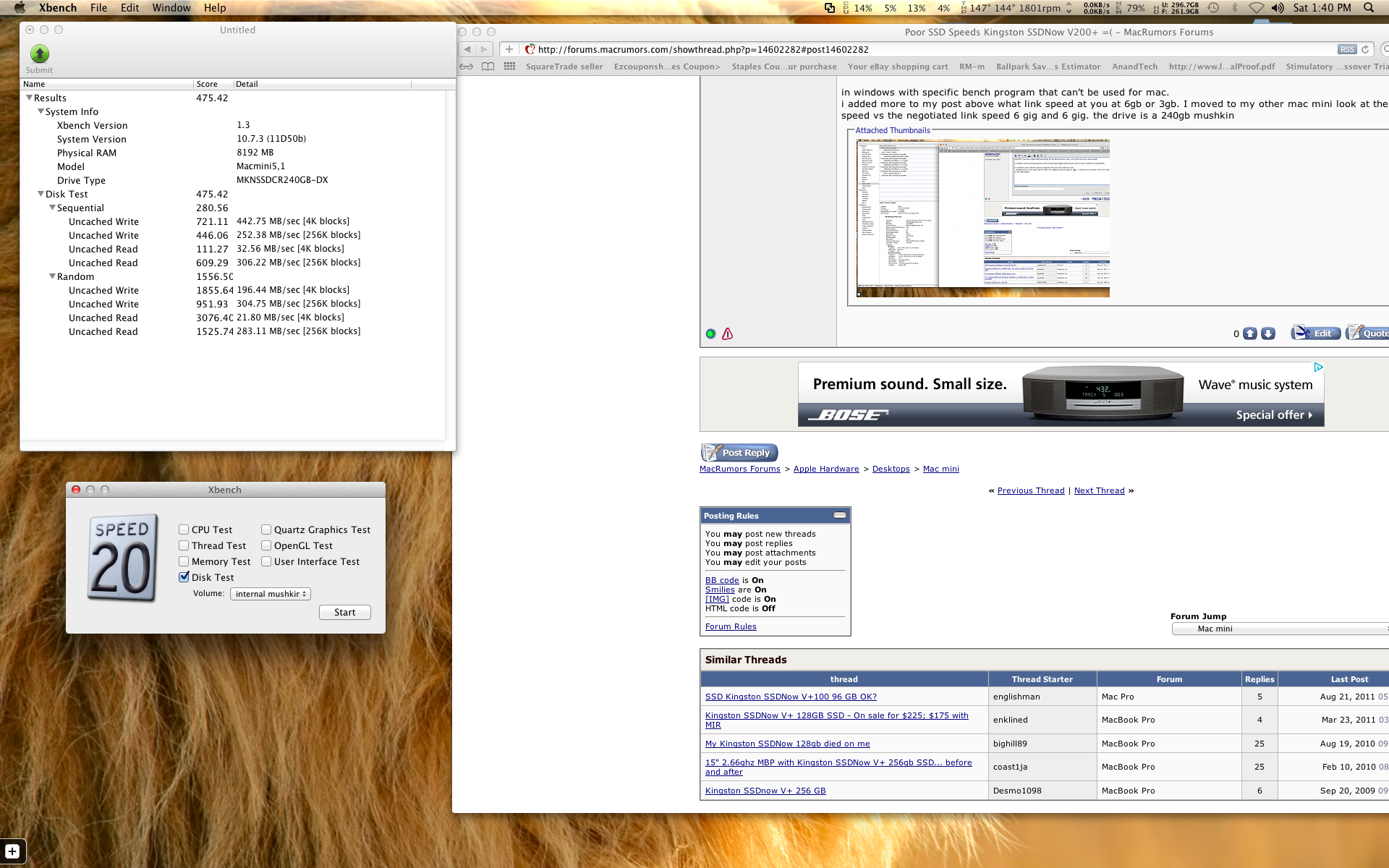
Task: Uncheck the Disk Test checkbox
Action: [184, 577]
